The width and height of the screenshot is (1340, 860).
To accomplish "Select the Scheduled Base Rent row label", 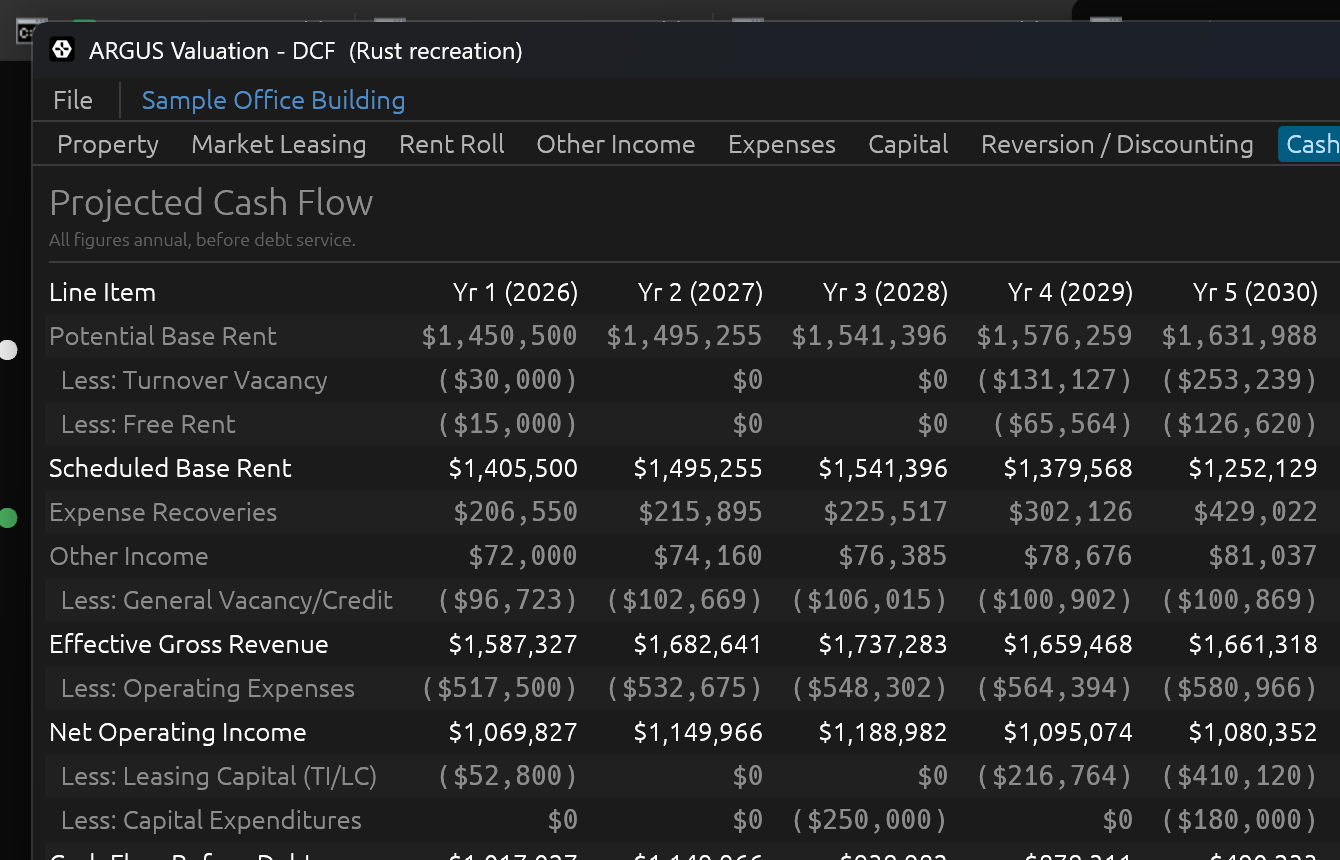I will [x=170, y=468].
